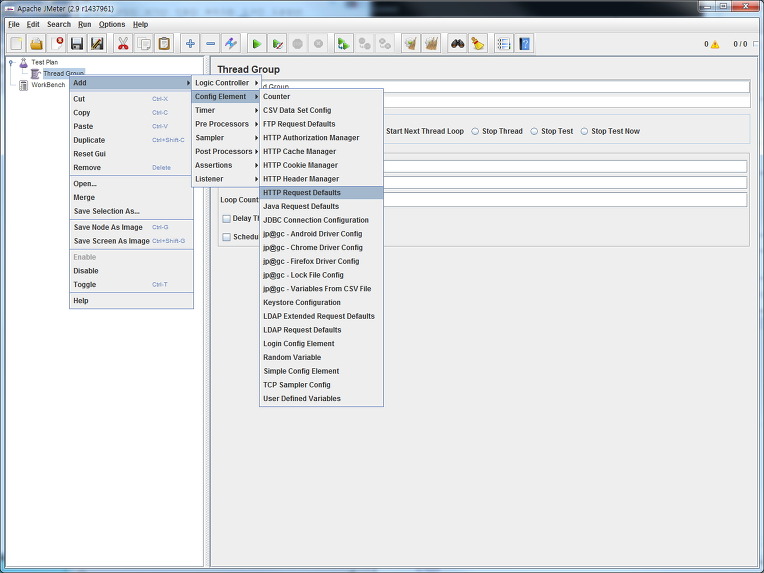764x573 pixels.
Task: Choose CSV Data Set Config
Action: [321, 111]
